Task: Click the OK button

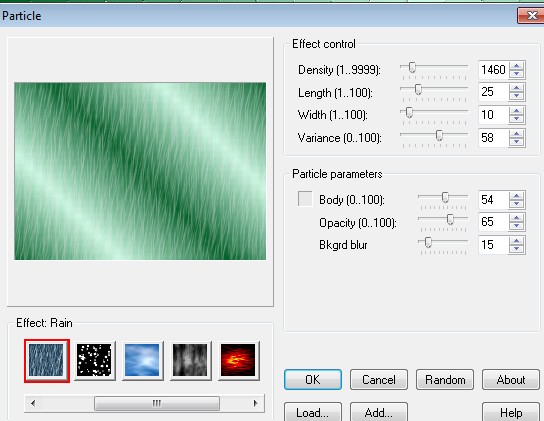Action: tap(313, 380)
